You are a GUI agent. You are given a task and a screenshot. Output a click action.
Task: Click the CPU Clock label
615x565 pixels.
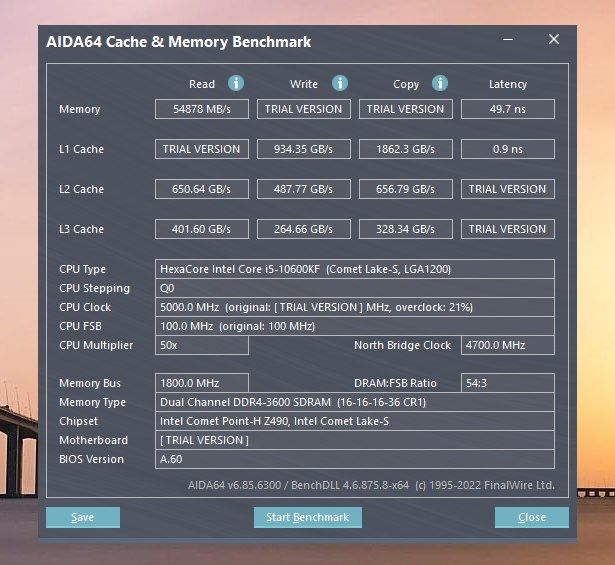tap(85, 307)
